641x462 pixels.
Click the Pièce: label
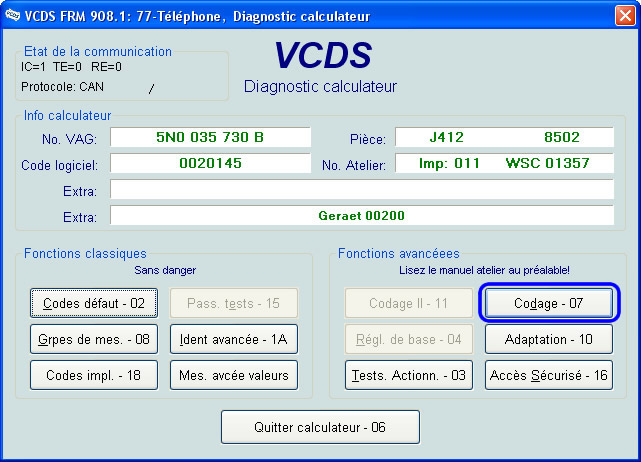(368, 139)
